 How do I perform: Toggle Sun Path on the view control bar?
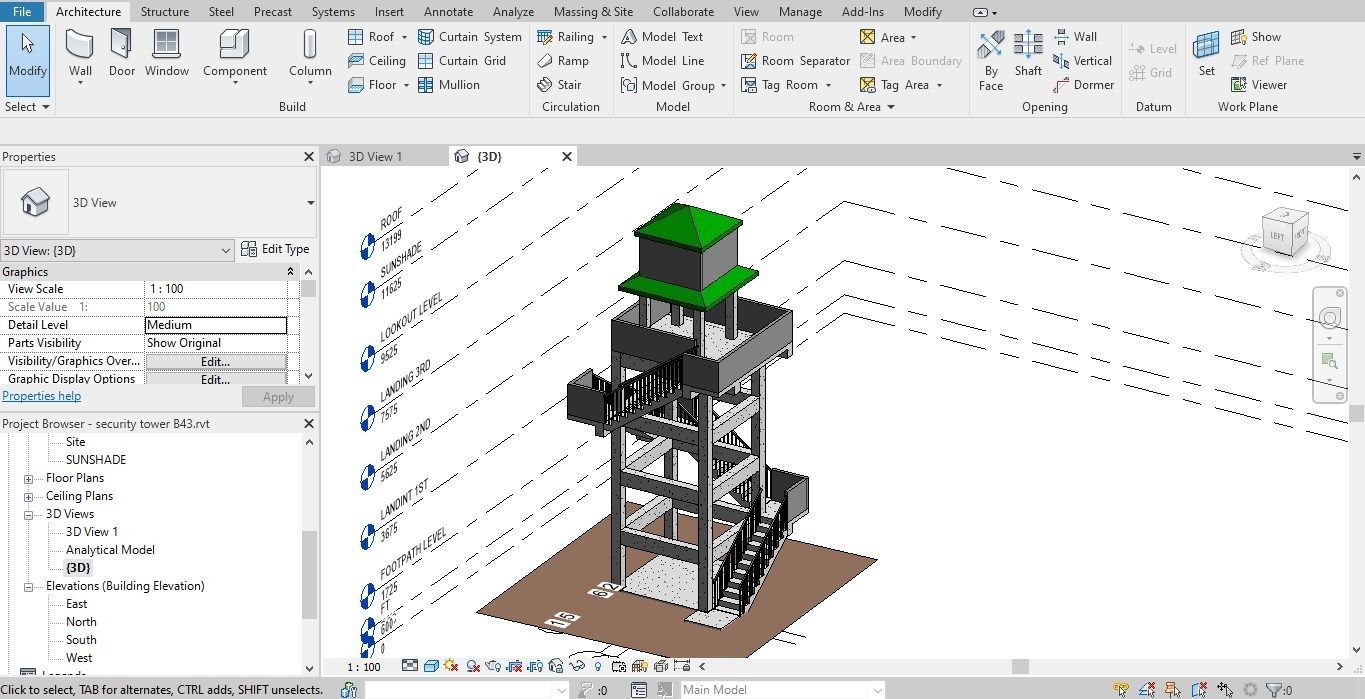(451, 666)
